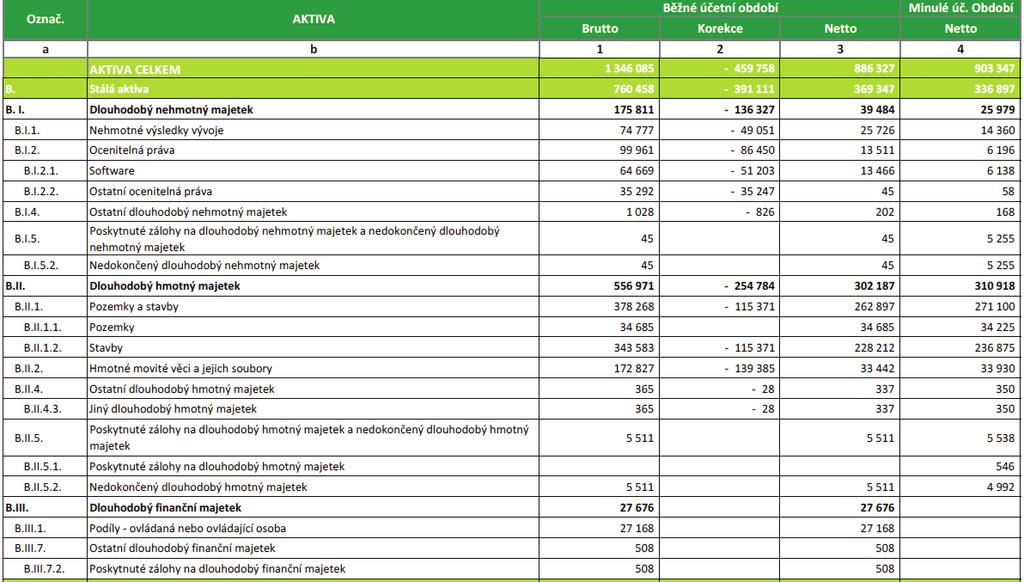Select the designation 'B.I.2.1.'
Image resolution: width=1024 pixels, height=582 pixels.
(41, 171)
